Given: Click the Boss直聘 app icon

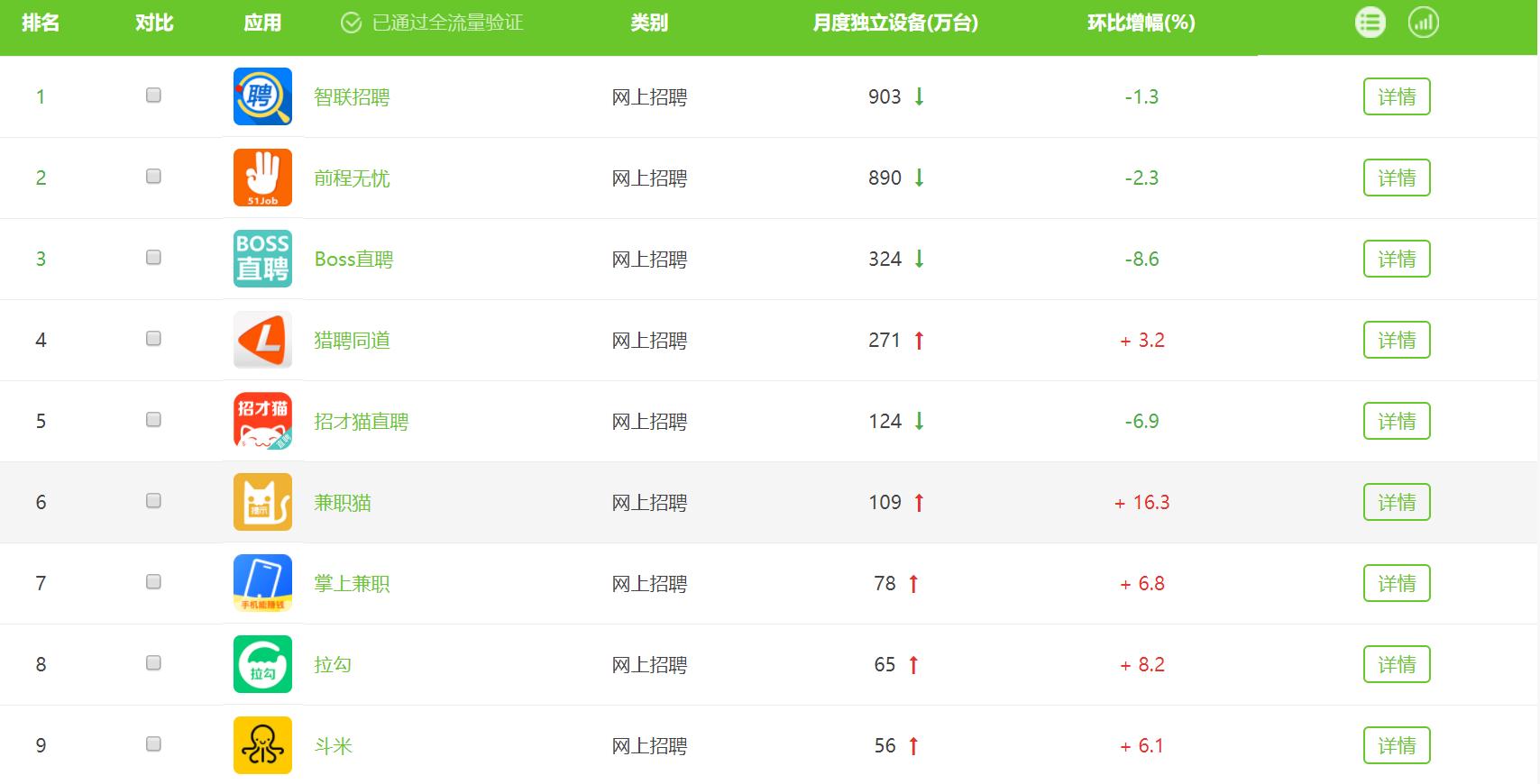Looking at the screenshot, I should tap(262, 259).
